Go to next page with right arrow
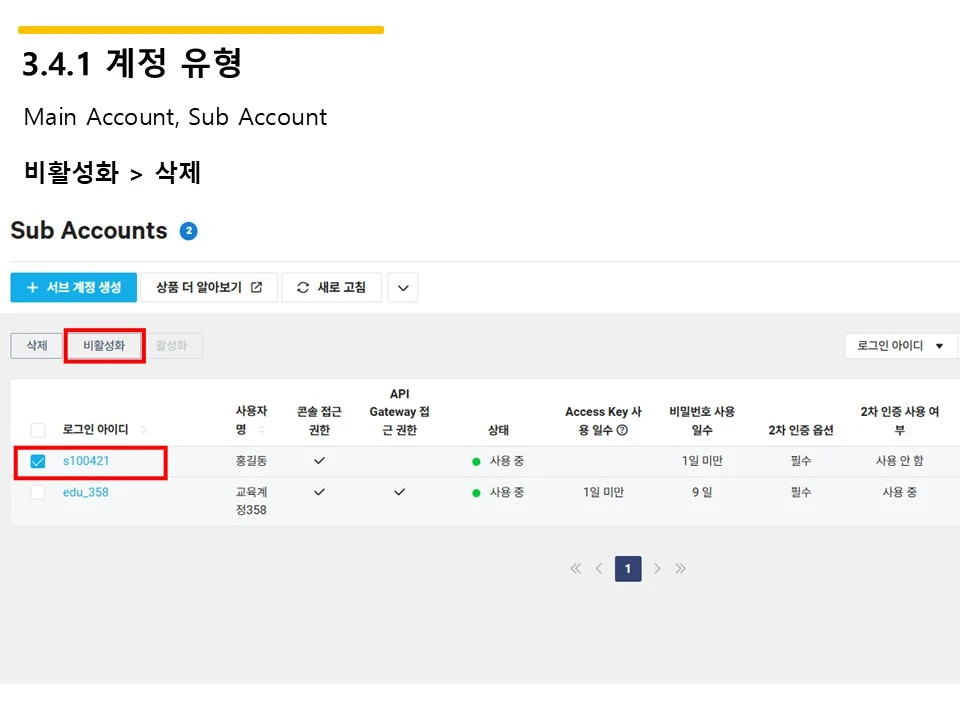The image size is (960, 720). pyautogui.click(x=657, y=568)
